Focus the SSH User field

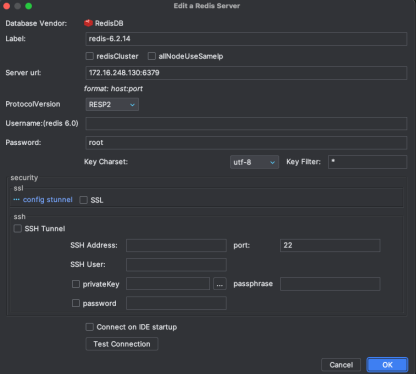point(176,265)
